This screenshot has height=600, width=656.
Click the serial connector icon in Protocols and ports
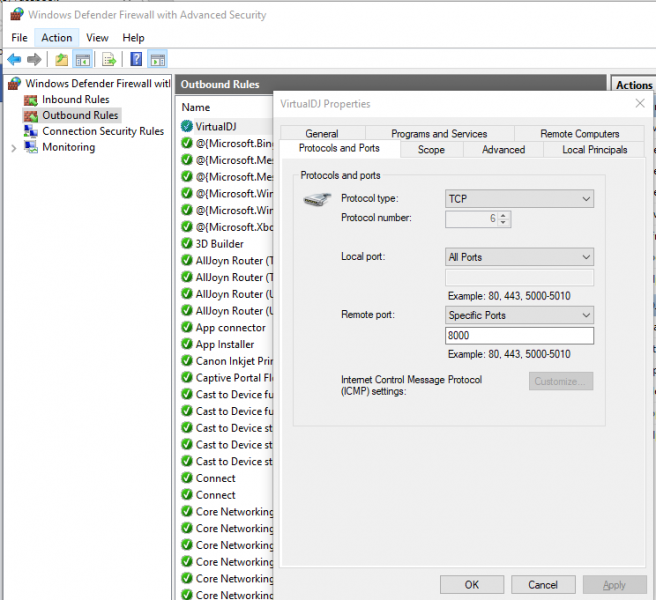click(x=317, y=200)
